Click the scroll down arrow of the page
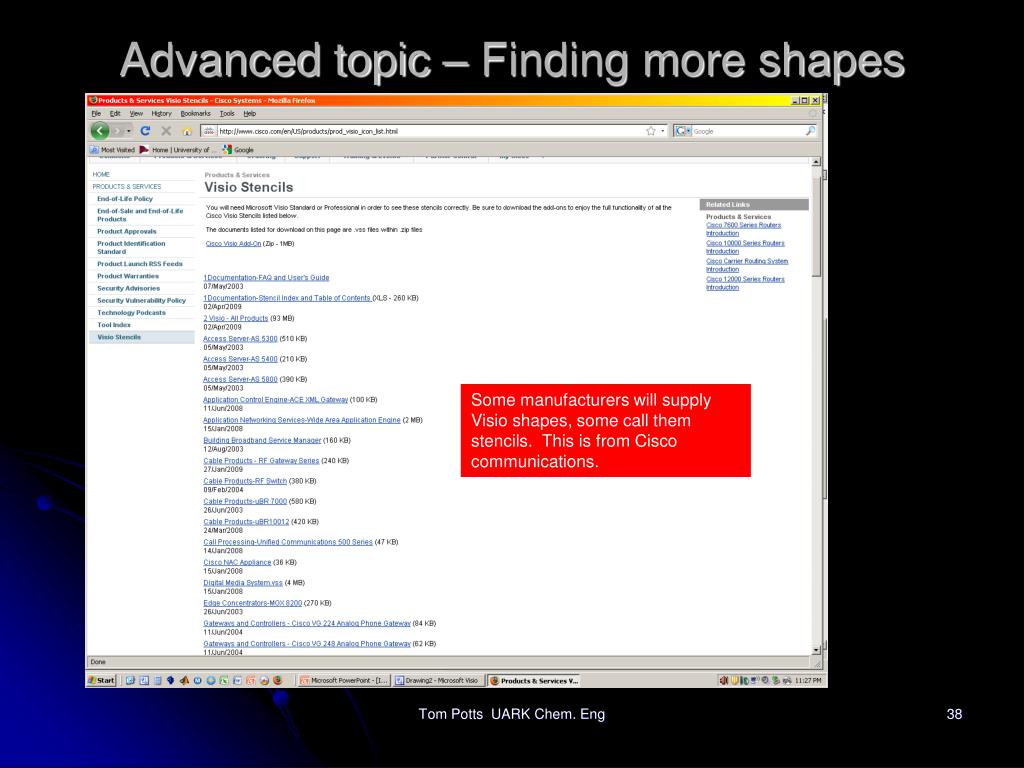The height and width of the screenshot is (768, 1024). click(816, 650)
